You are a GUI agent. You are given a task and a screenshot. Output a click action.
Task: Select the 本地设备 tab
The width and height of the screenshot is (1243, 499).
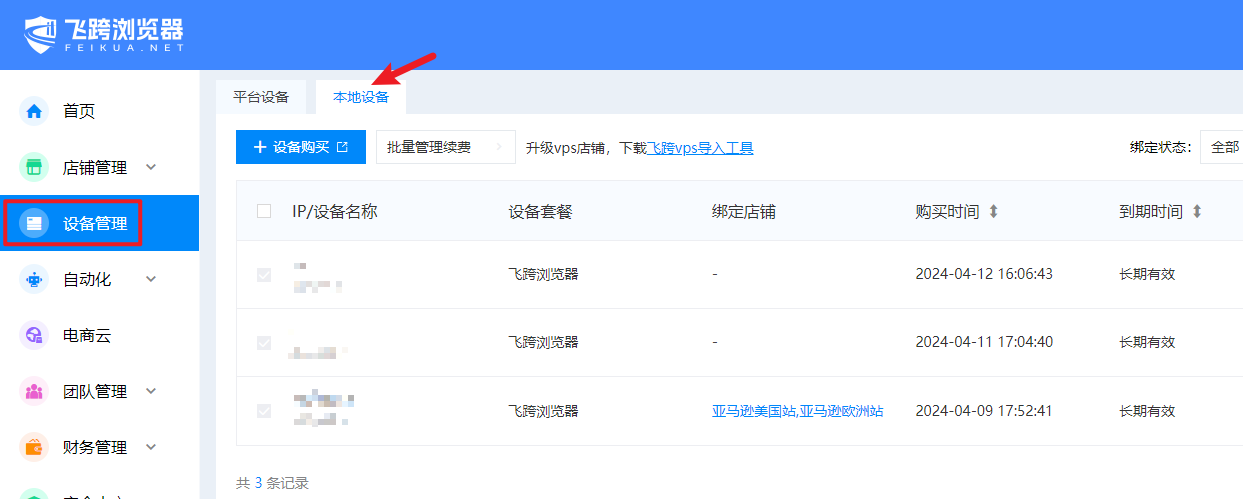point(361,97)
